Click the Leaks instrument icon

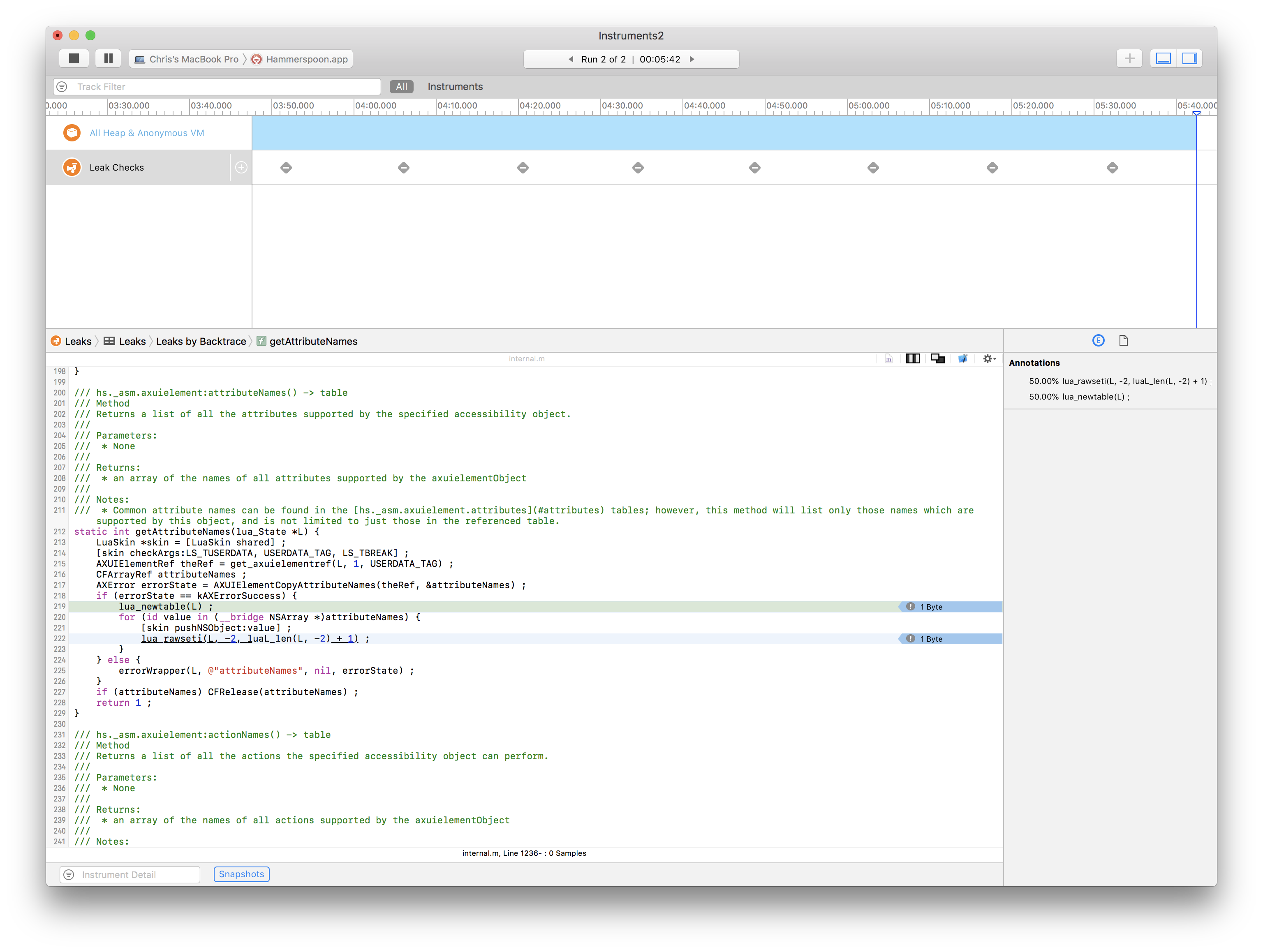click(x=72, y=167)
